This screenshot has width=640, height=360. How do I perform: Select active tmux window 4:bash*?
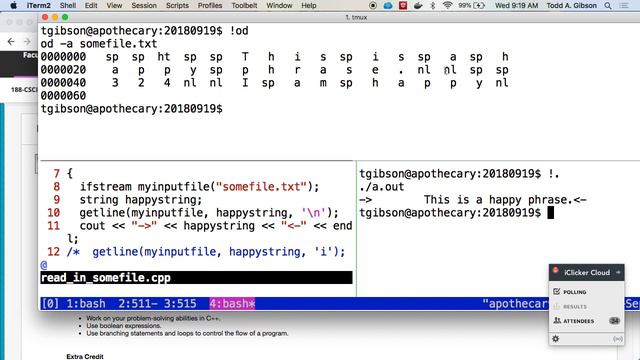tap(232, 304)
